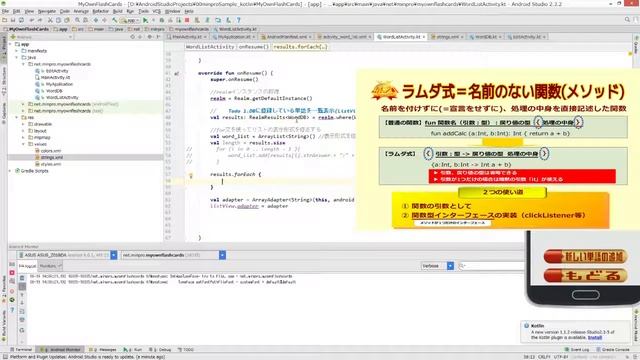Click the Save All toolbar icon
Screen dimensions: 640x360
[x=13, y=20]
